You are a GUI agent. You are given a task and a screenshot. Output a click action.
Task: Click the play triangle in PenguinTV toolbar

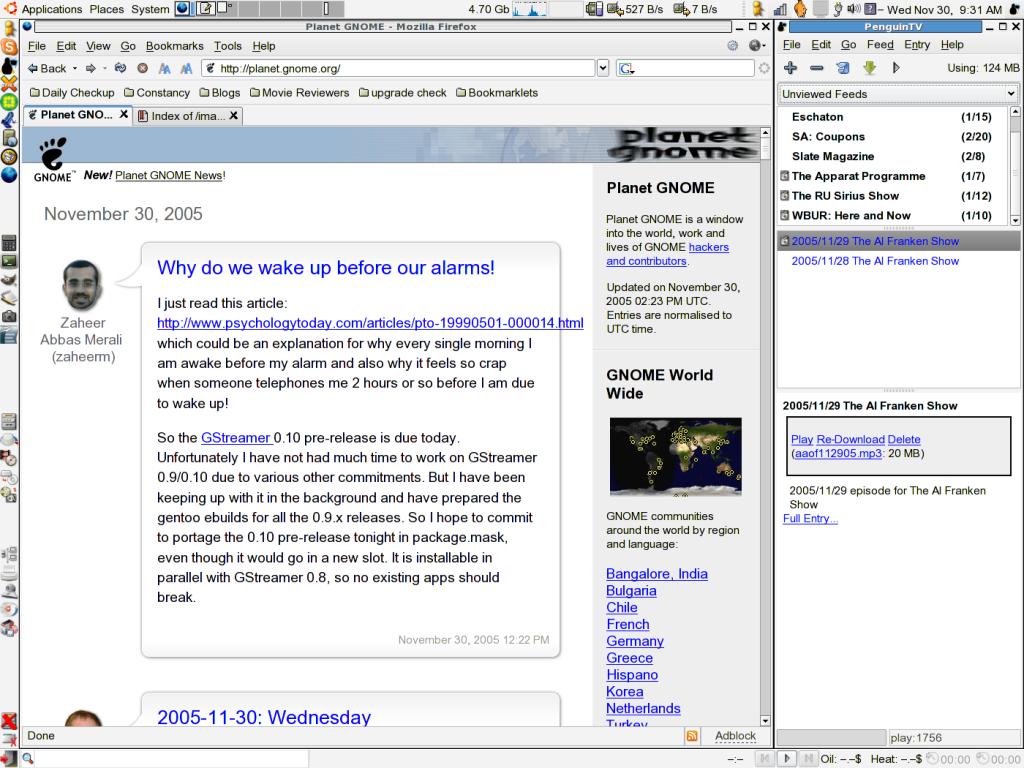[x=896, y=67]
